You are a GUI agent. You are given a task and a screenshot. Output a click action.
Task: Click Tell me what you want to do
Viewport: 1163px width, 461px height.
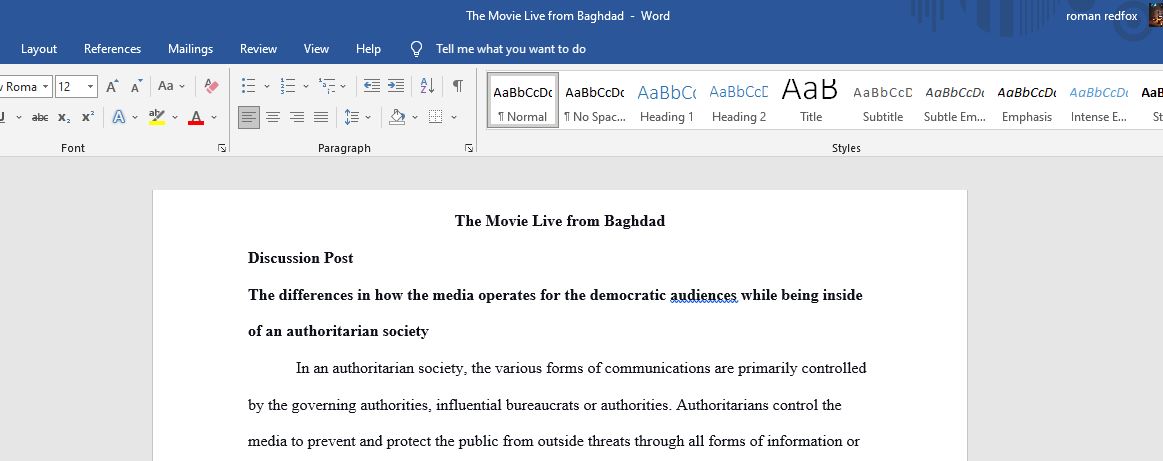510,49
